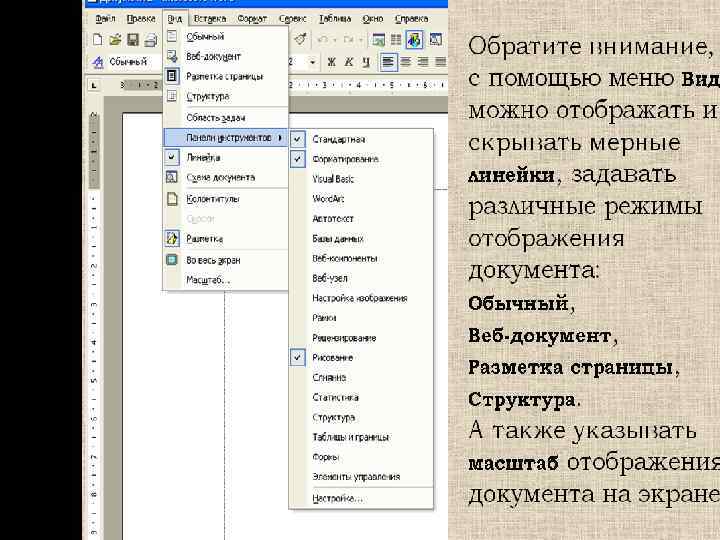Choose the Разметка markup menu item
720x540 pixels.
pos(226,239)
